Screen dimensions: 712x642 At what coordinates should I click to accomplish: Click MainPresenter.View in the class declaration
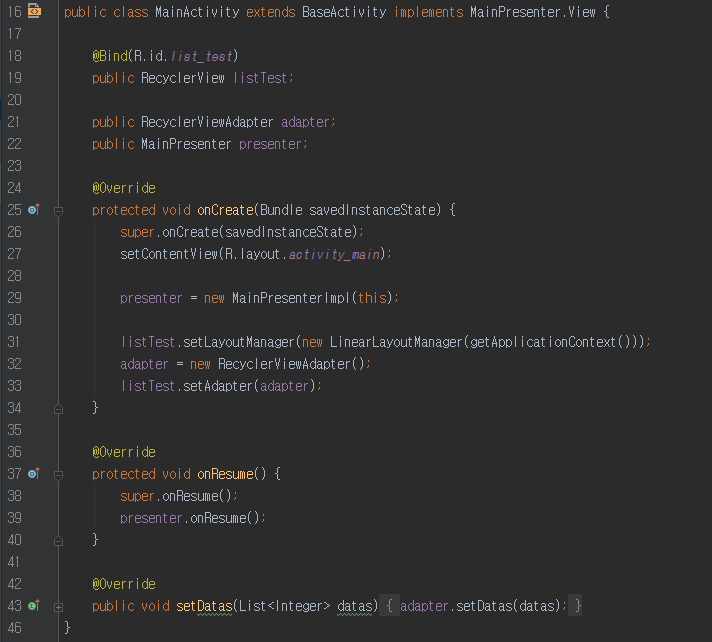533,12
